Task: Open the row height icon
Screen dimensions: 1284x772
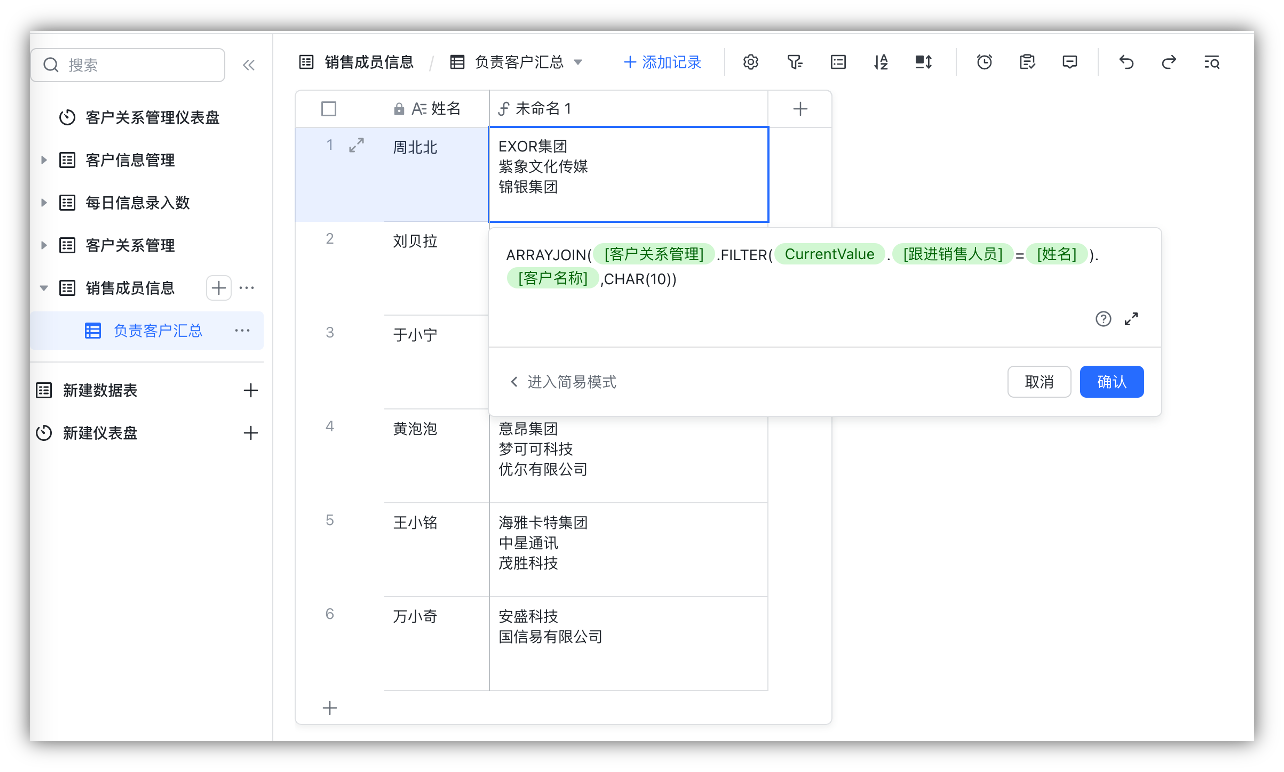Action: 924,62
